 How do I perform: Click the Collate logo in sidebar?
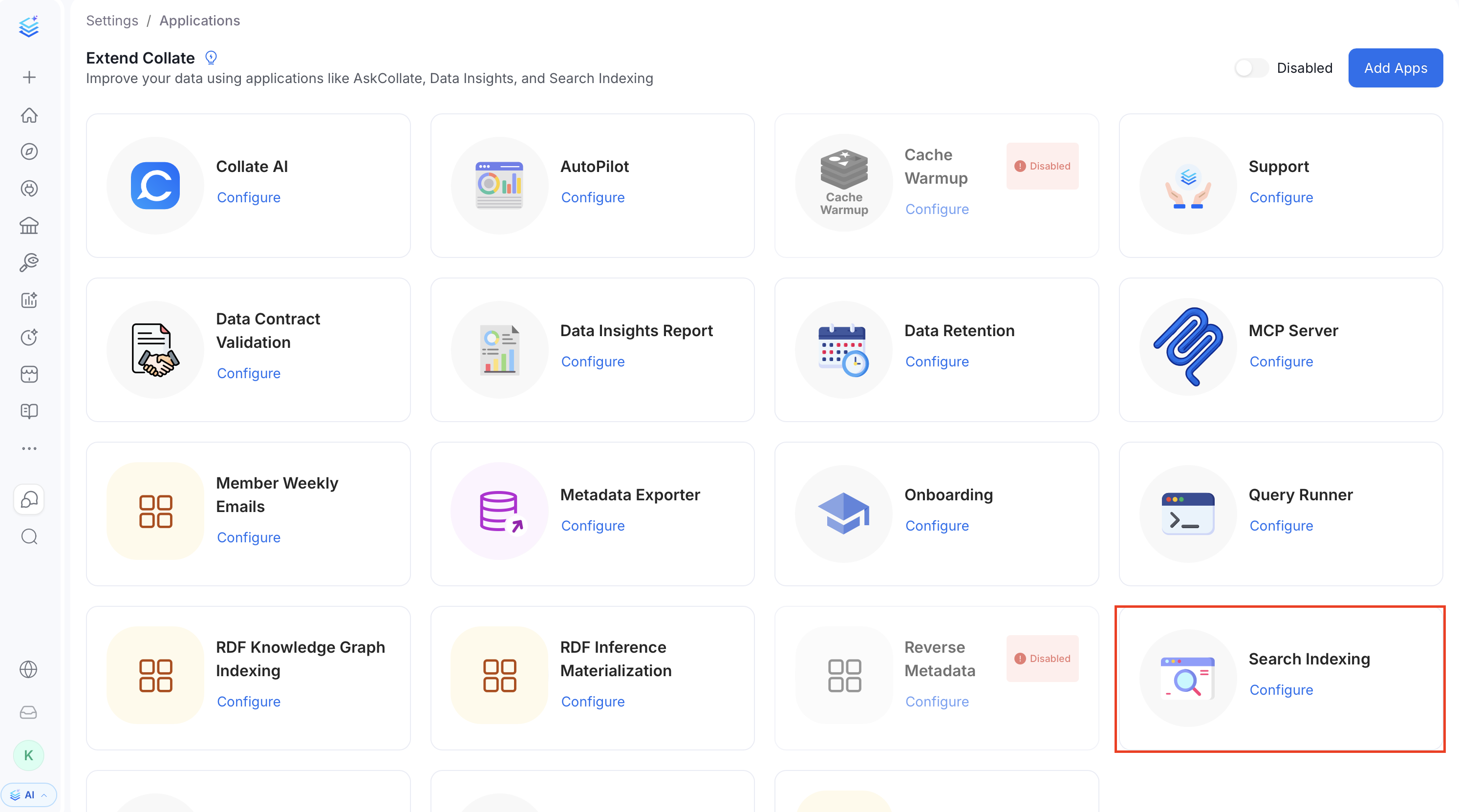pos(29,26)
